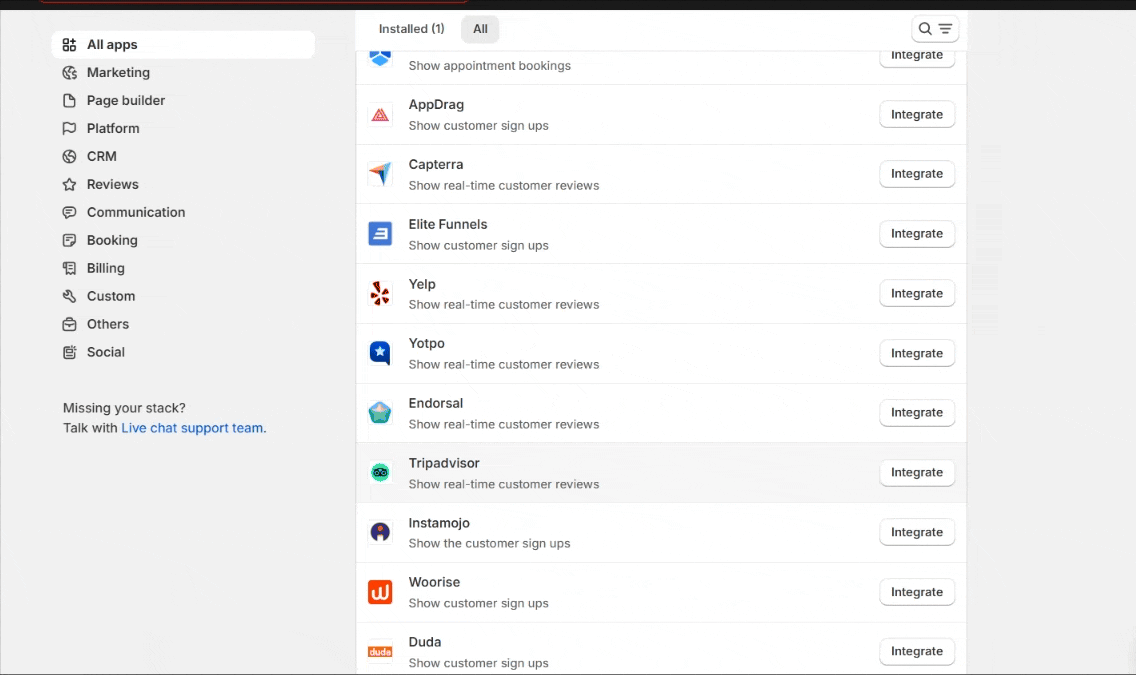
Task: Integrate the Elite Funnels app
Action: pos(917,234)
